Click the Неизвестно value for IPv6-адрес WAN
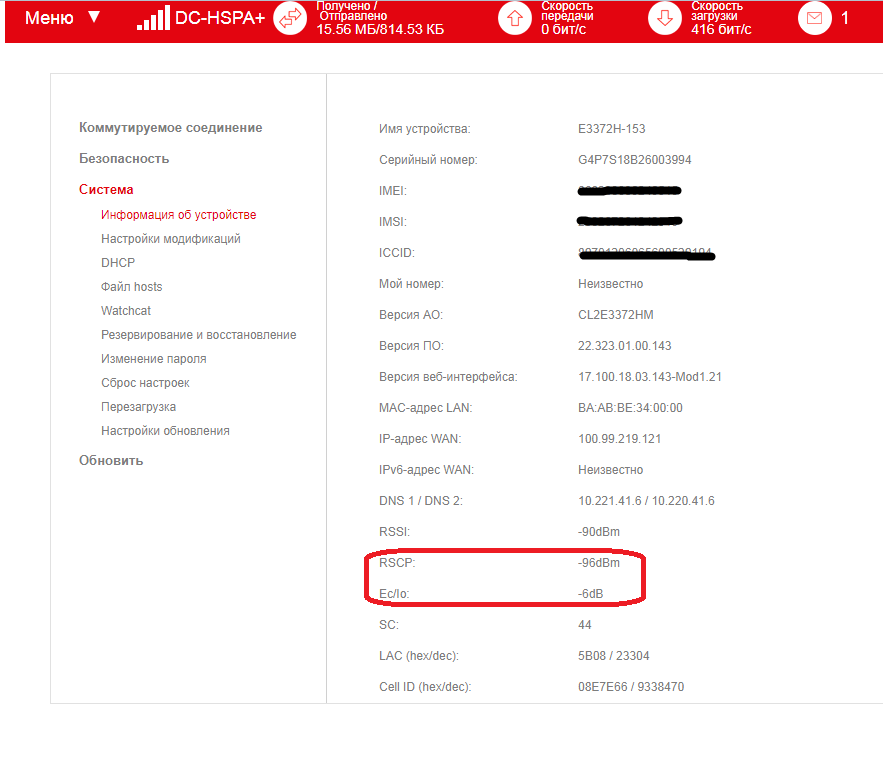This screenshot has width=883, height=759. tap(610, 470)
